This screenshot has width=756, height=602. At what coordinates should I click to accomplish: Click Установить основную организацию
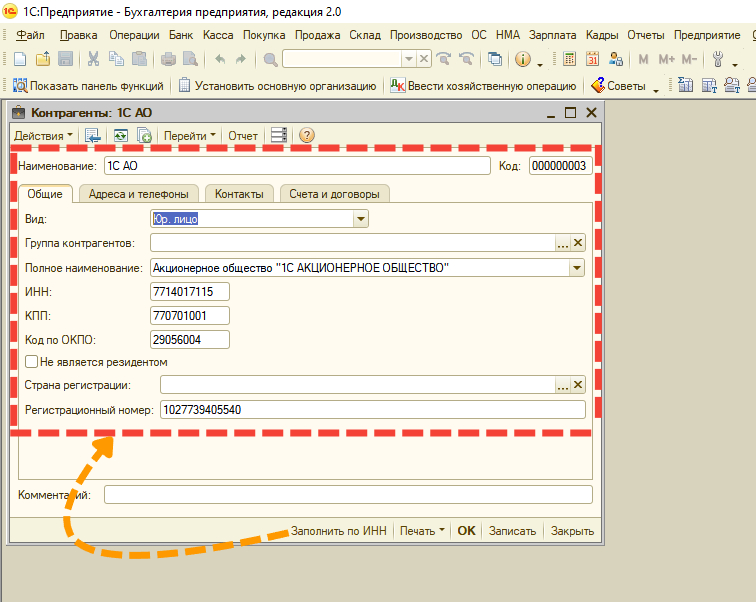278,86
